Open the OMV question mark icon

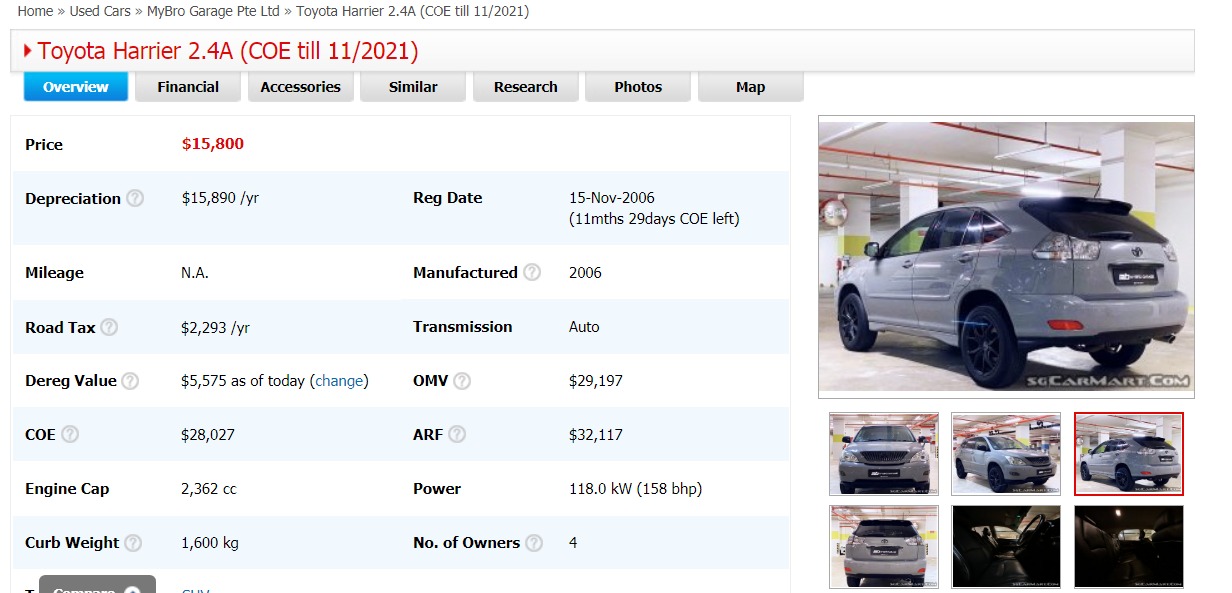pyautogui.click(x=462, y=381)
